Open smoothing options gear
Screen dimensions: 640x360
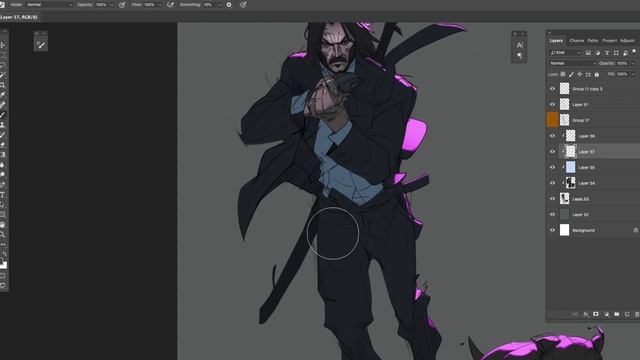tap(229, 5)
